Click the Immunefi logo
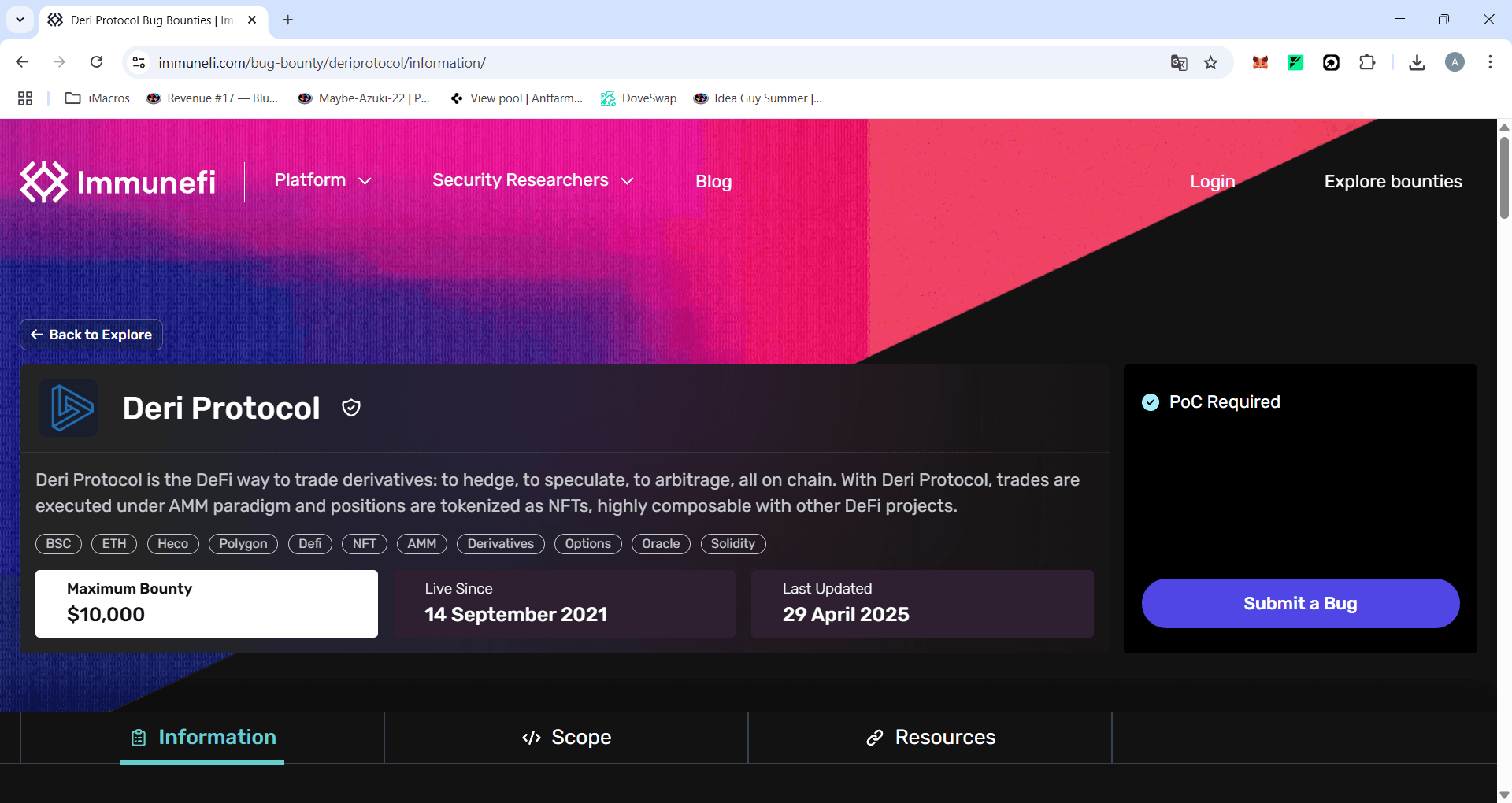 pyautogui.click(x=118, y=182)
